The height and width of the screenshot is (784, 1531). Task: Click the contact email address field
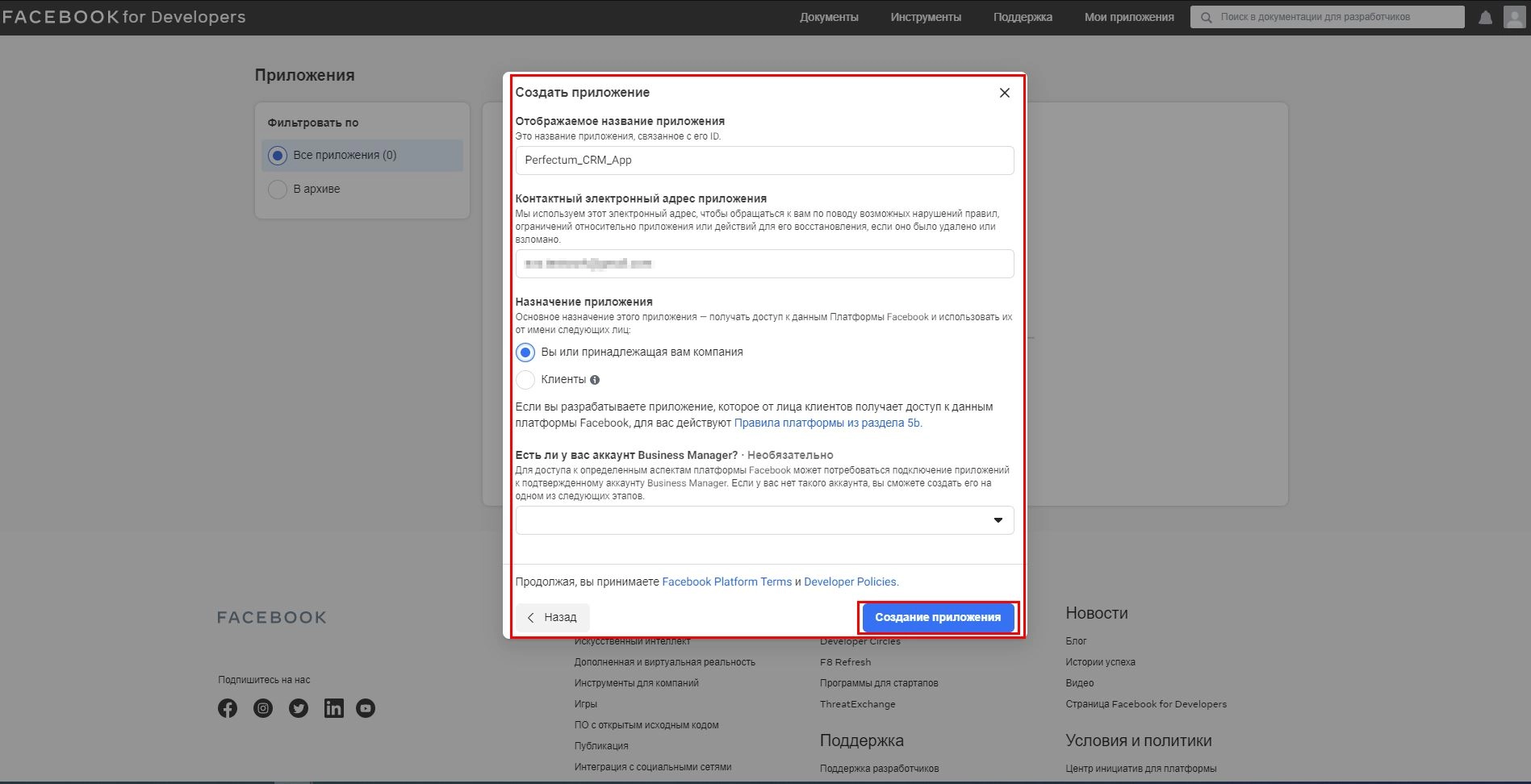(x=764, y=264)
